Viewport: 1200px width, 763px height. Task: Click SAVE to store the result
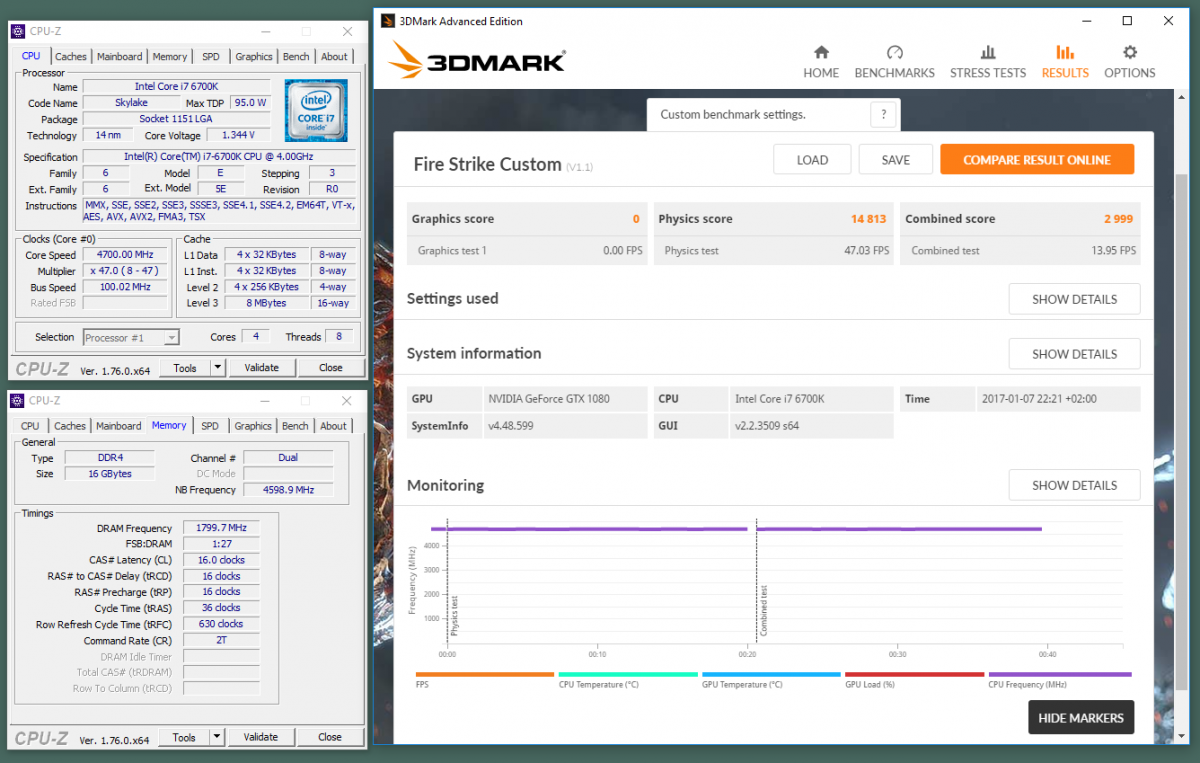896,160
